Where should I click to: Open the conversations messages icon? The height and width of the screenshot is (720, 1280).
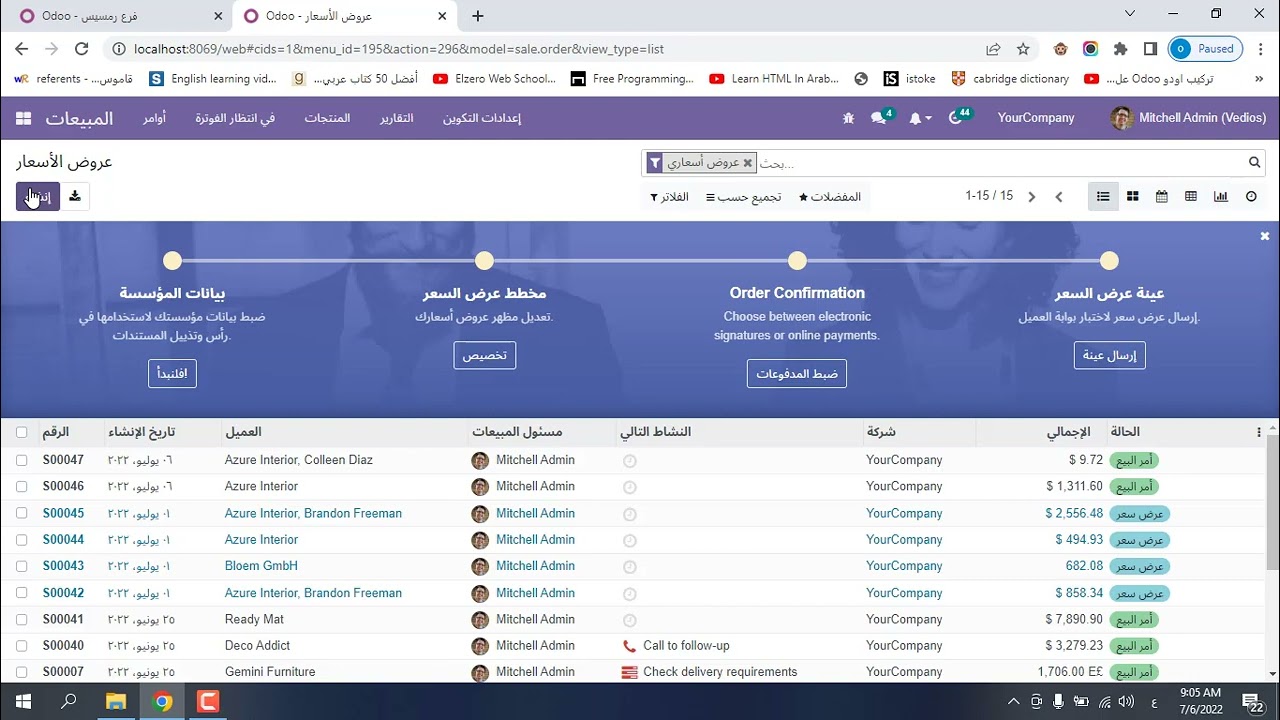coord(881,117)
